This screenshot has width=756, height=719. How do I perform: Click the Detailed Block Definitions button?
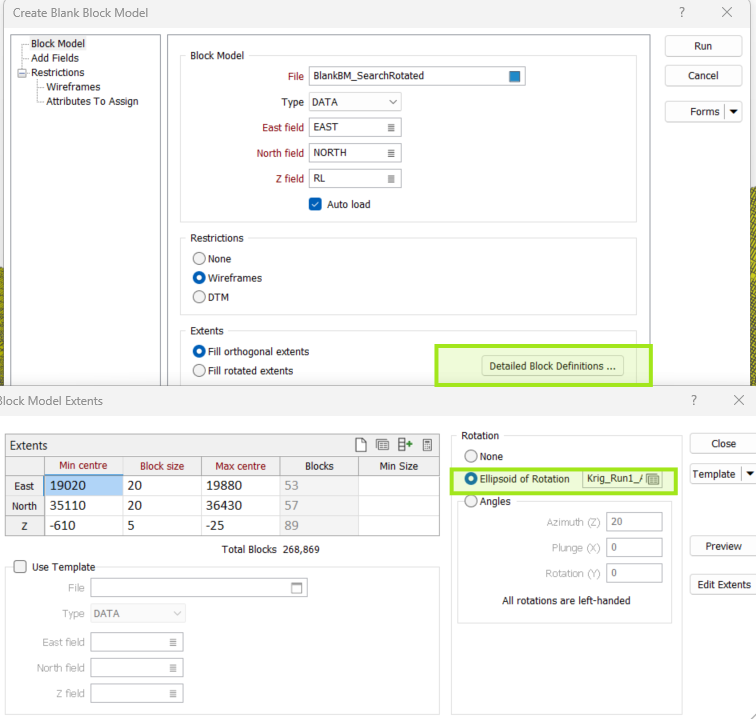point(552,366)
